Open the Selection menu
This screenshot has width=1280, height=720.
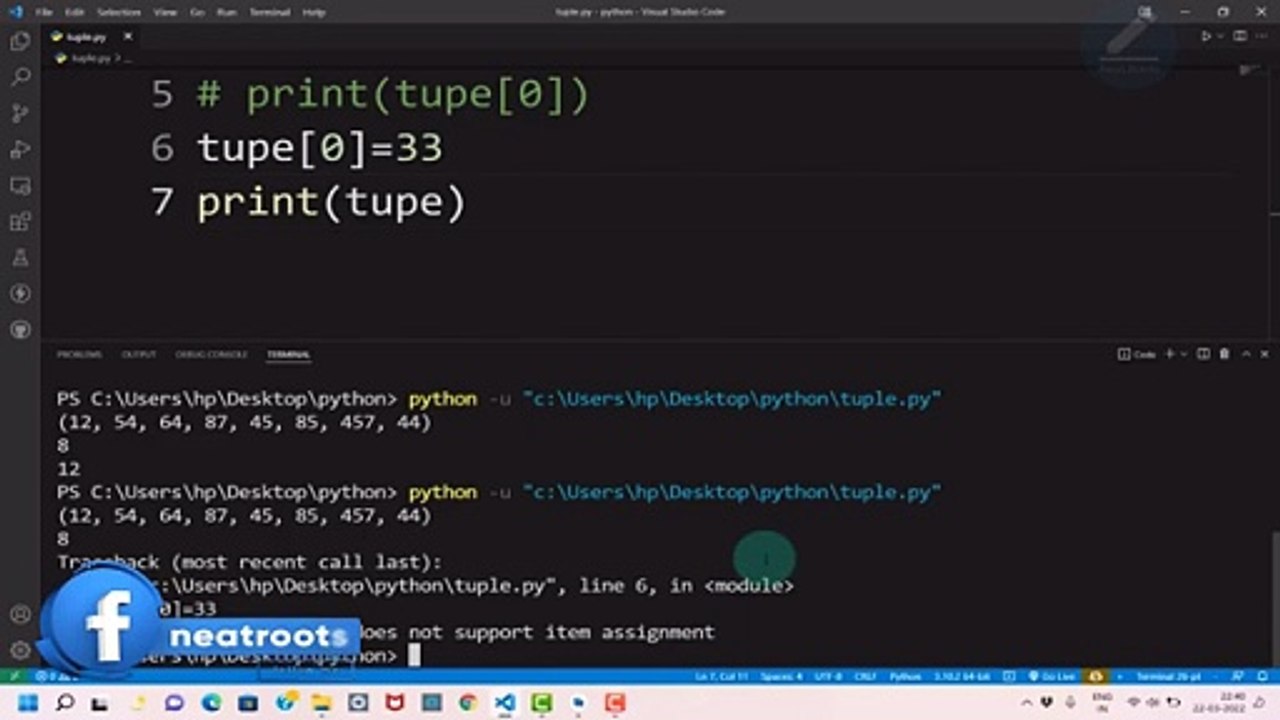(119, 12)
